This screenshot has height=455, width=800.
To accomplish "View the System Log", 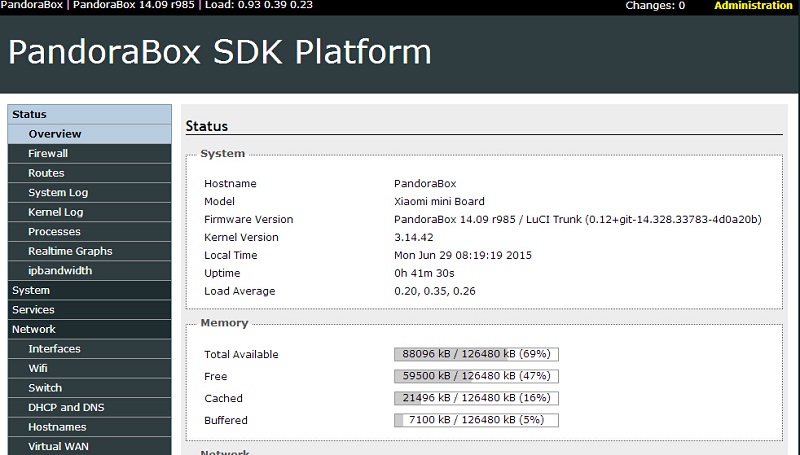I will point(89,193).
